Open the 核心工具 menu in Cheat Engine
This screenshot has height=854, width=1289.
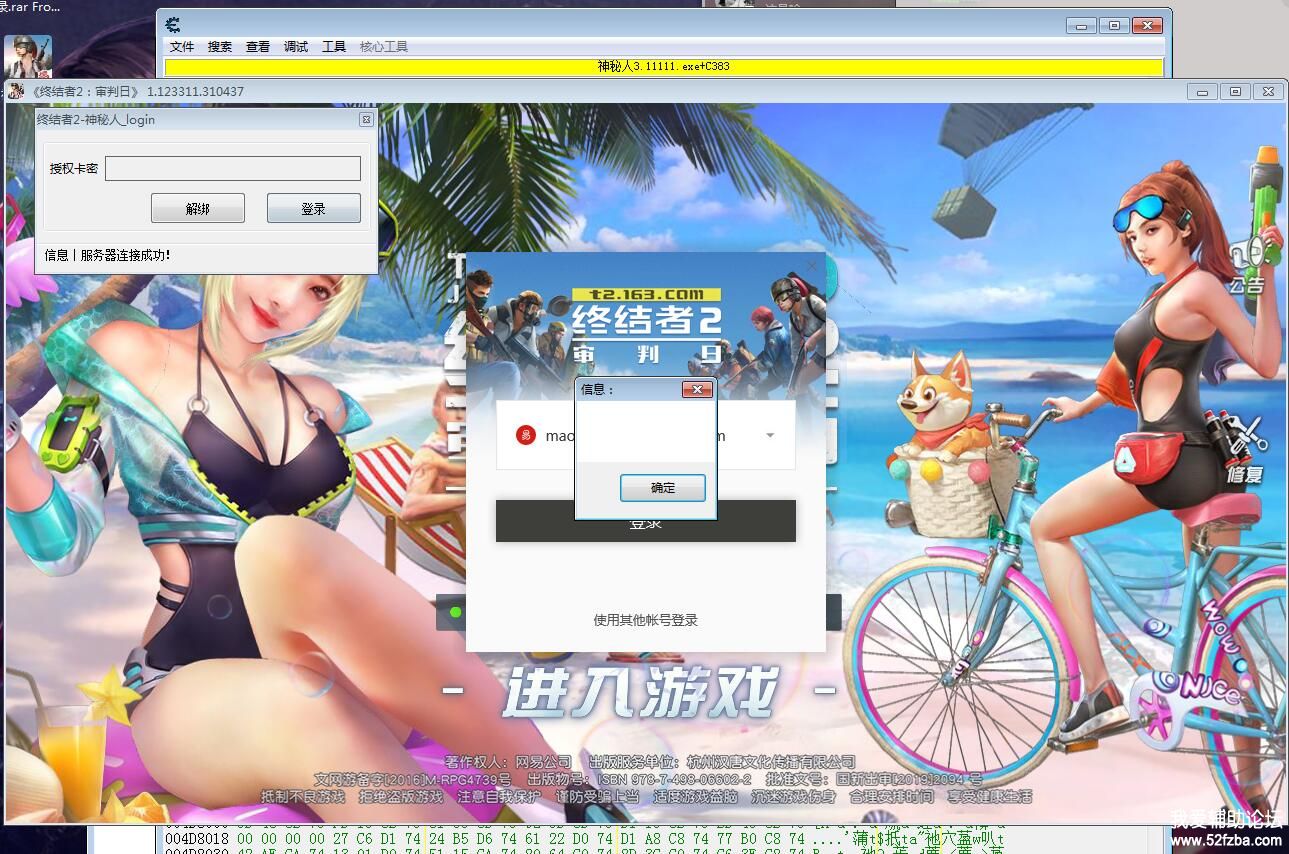(384, 47)
